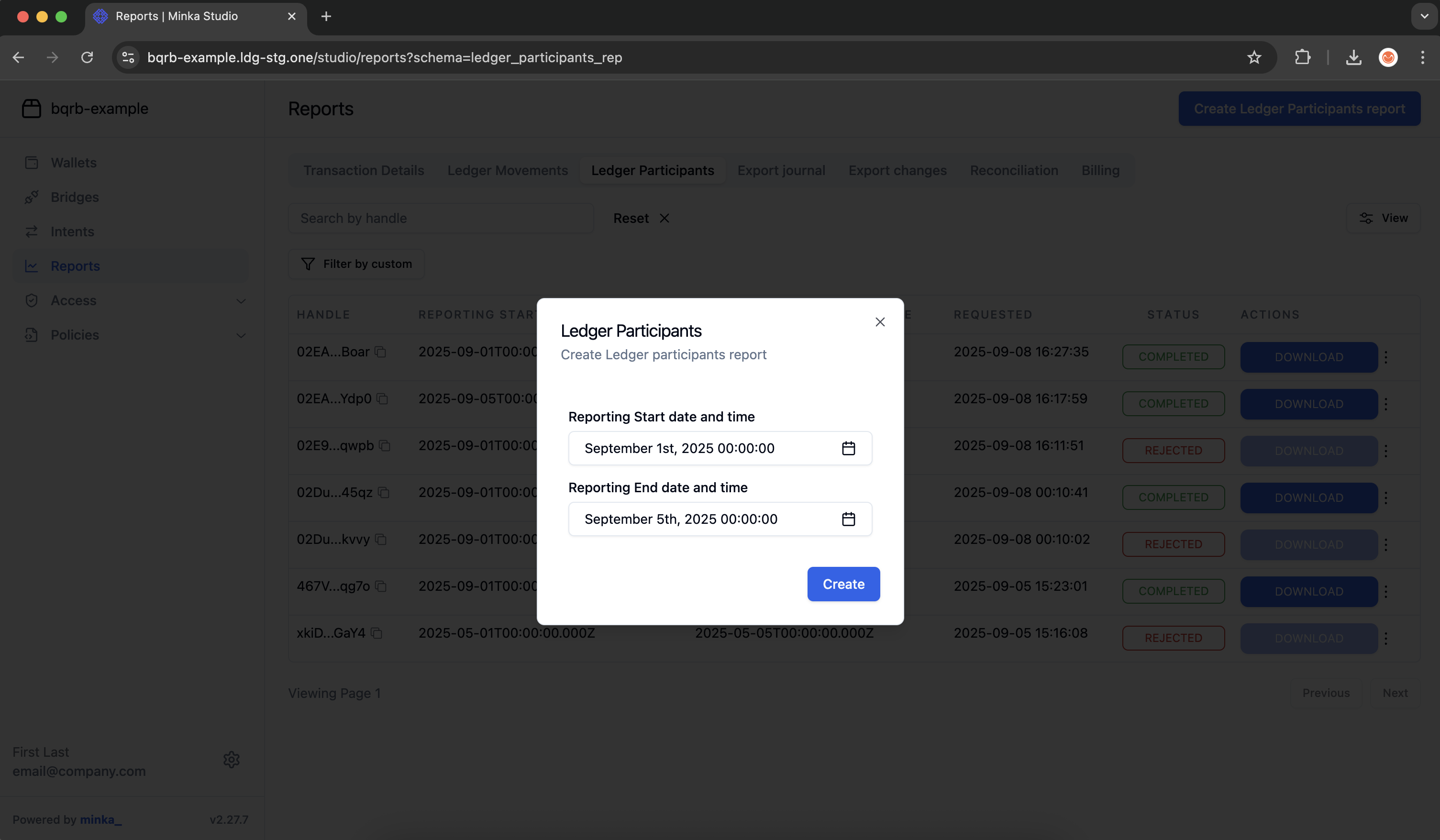The image size is (1440, 840).
Task: Open calendar picker for Reporting End date
Action: [848, 519]
